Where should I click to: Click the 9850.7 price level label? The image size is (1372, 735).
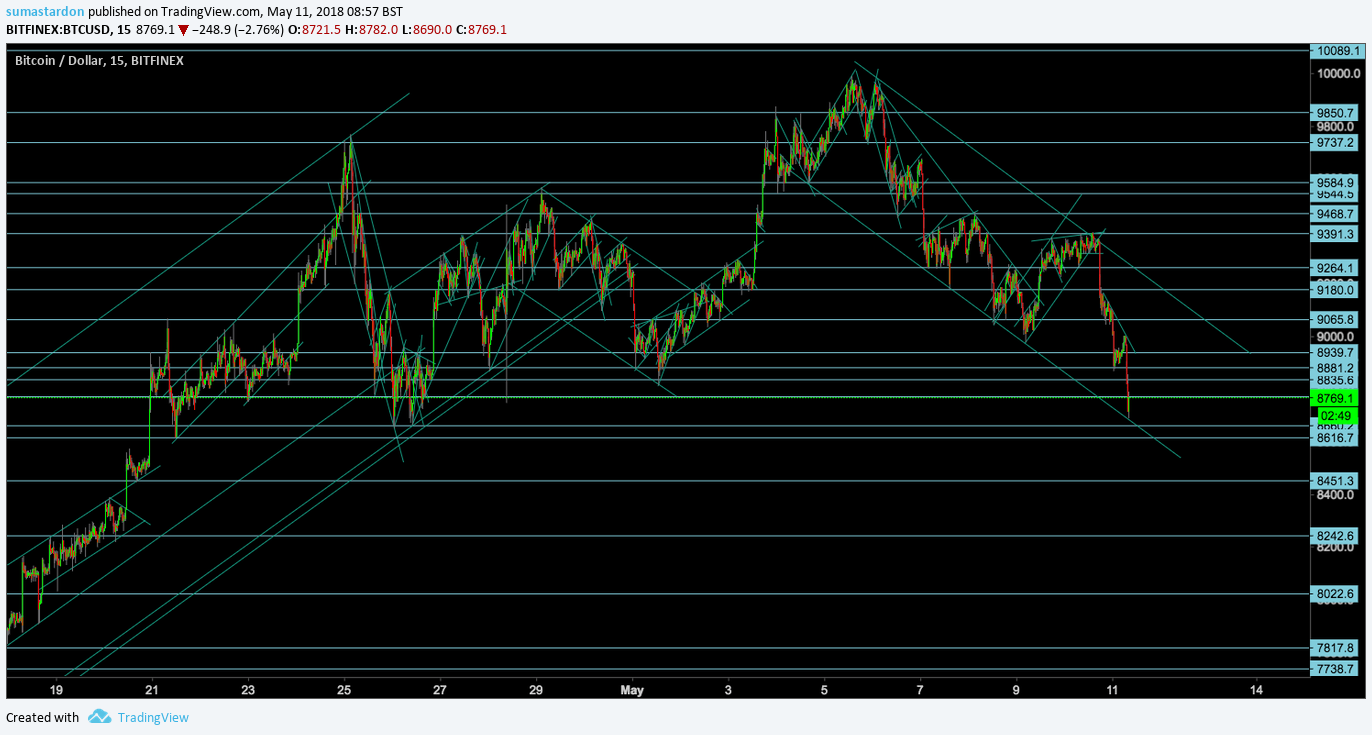(1336, 113)
